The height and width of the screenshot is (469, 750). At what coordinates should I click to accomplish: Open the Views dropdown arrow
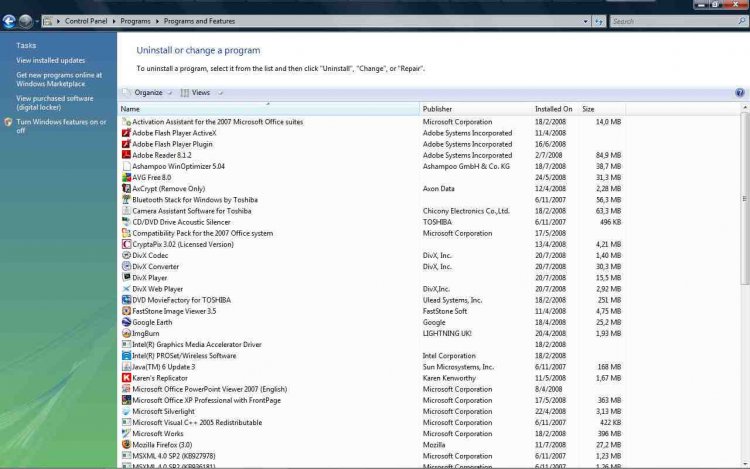click(221, 93)
